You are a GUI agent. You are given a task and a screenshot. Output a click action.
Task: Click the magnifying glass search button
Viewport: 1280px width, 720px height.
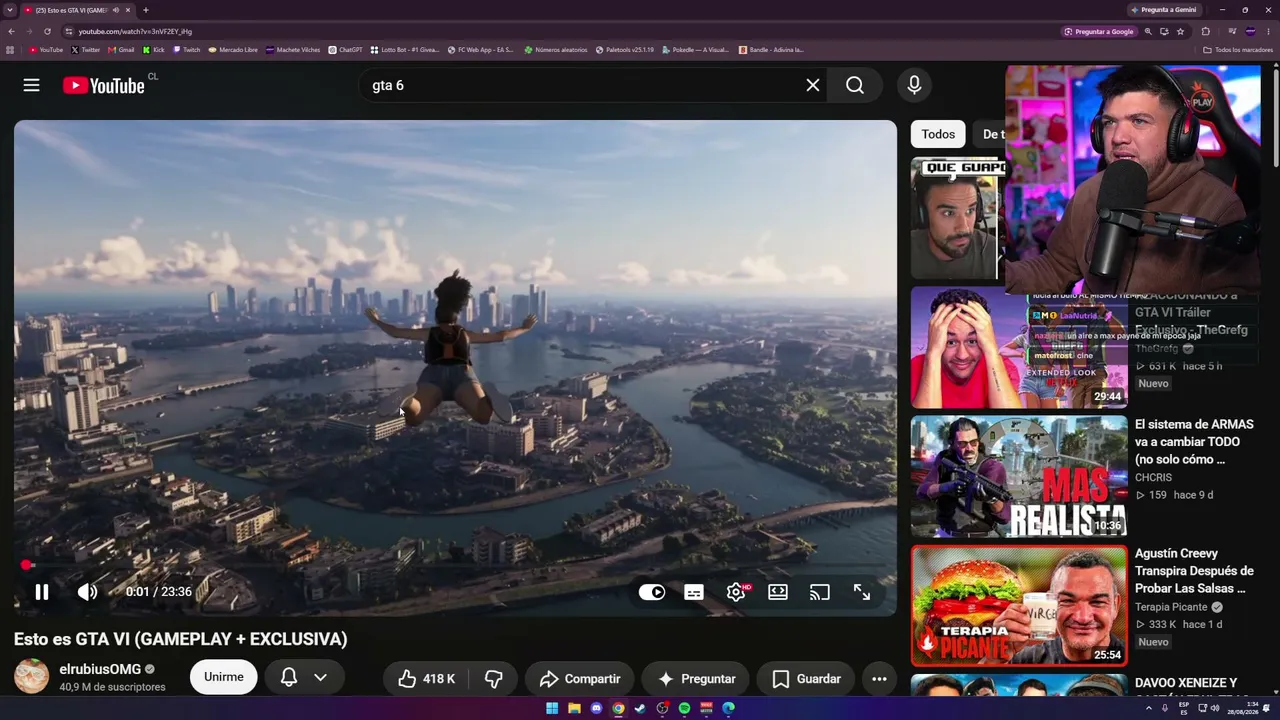point(855,85)
